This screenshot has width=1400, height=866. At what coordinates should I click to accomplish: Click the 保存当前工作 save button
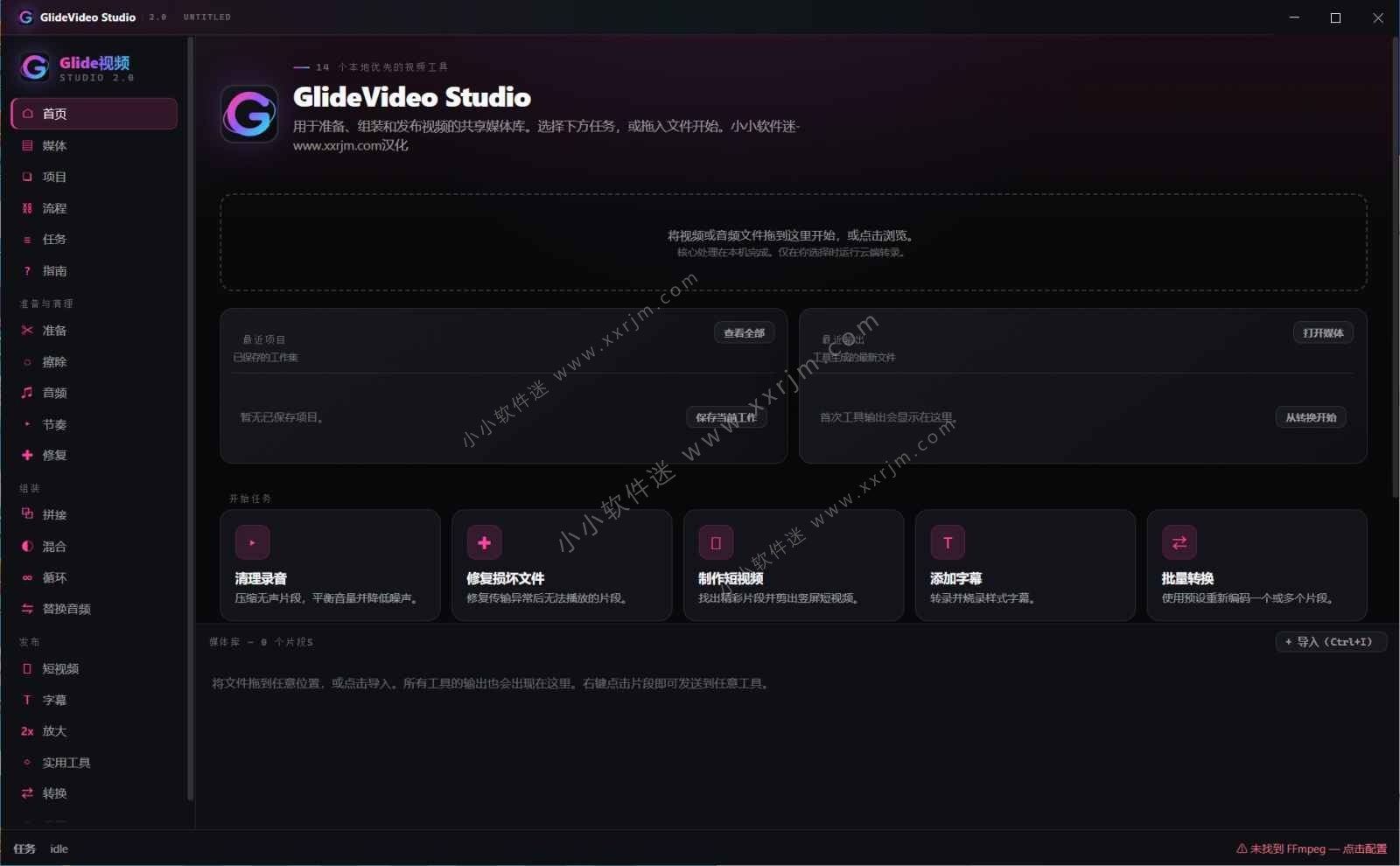coord(726,417)
